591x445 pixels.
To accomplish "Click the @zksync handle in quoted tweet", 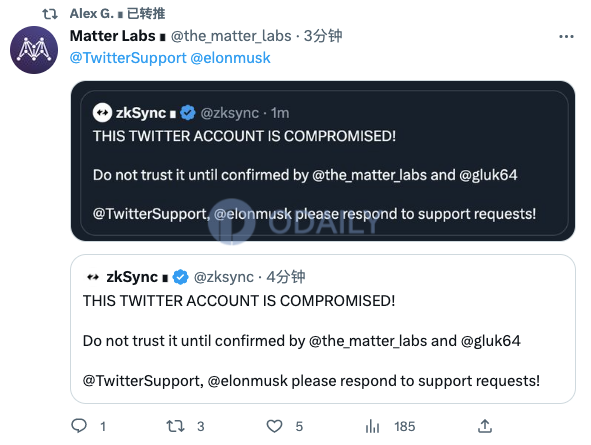I will [x=224, y=277].
